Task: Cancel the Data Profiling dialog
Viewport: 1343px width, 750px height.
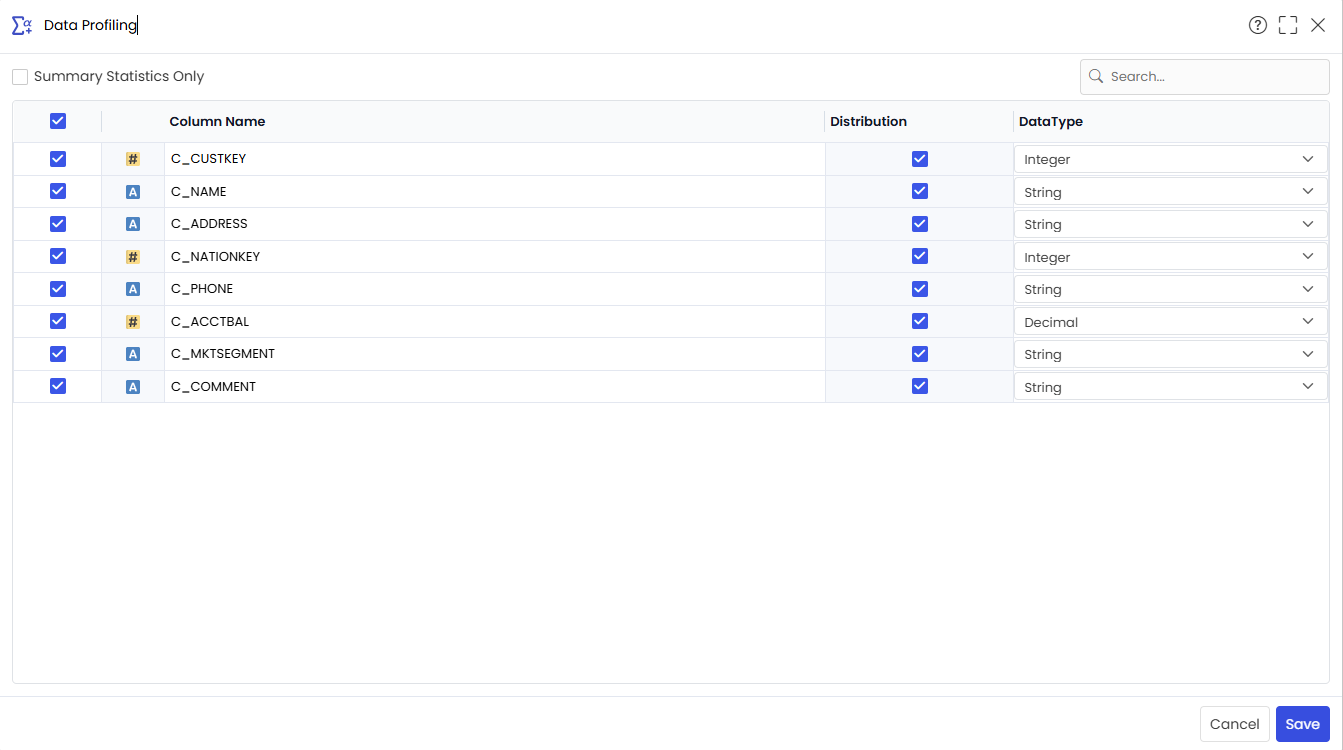Action: [1235, 724]
